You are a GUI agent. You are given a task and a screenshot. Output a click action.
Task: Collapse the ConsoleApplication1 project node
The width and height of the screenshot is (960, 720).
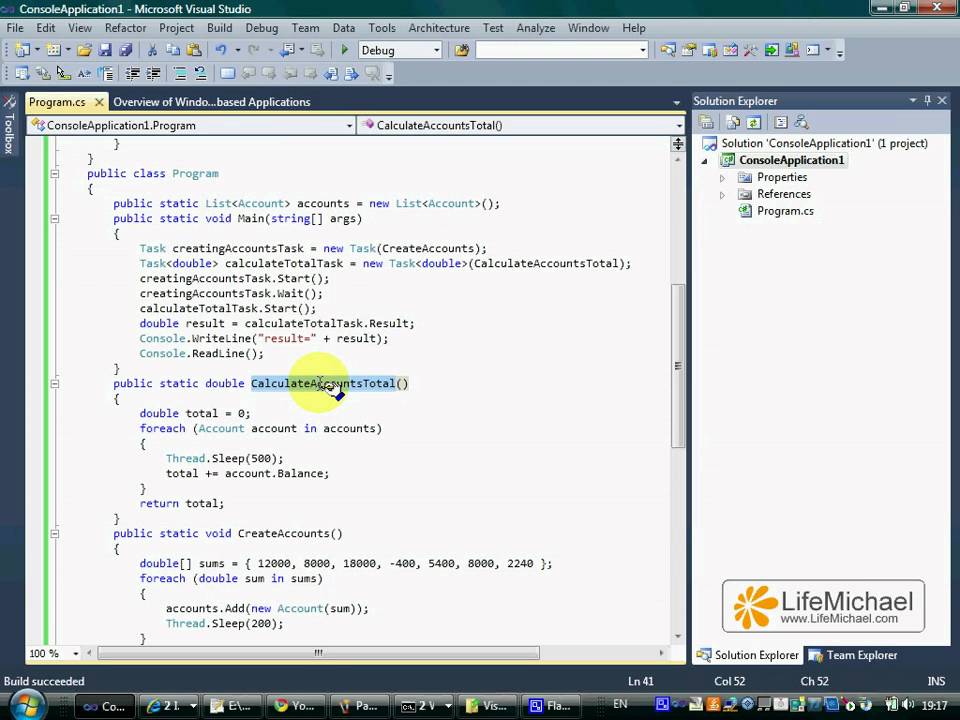tap(705, 161)
